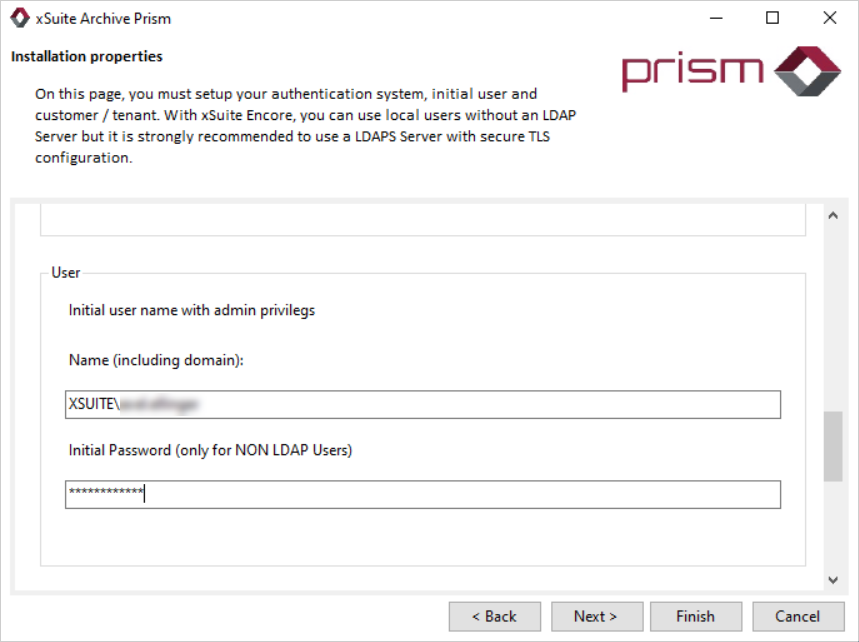Cancel the installation
Image resolution: width=859 pixels, height=642 pixels.
point(797,616)
